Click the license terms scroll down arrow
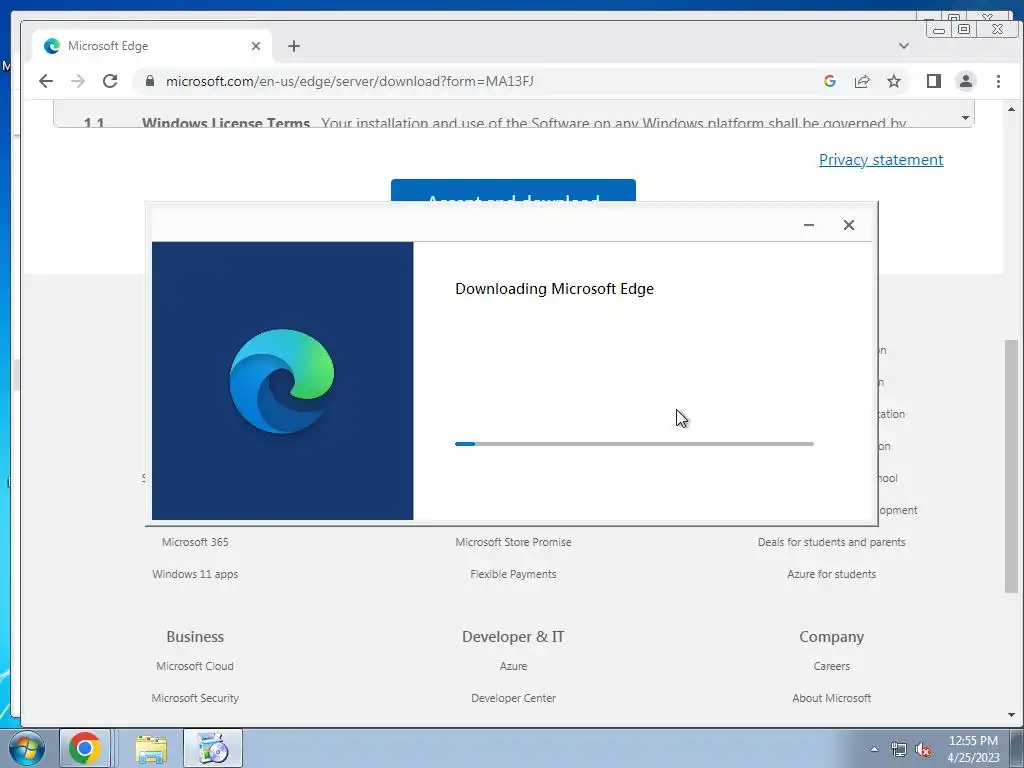This screenshot has height=768, width=1024. click(965, 118)
